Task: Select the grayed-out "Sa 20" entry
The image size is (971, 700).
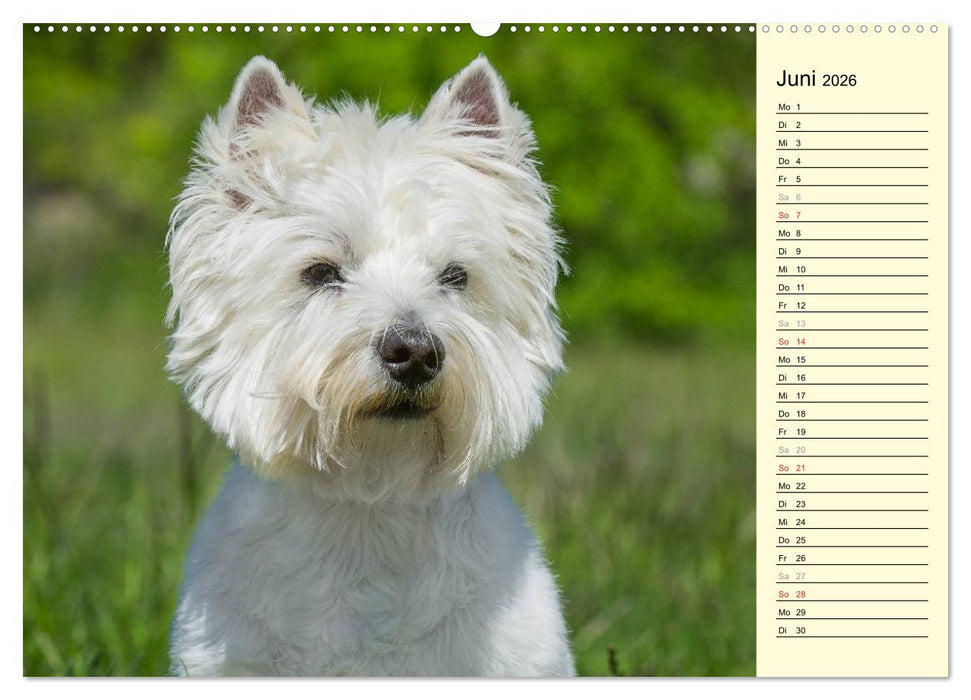Action: coord(790,449)
